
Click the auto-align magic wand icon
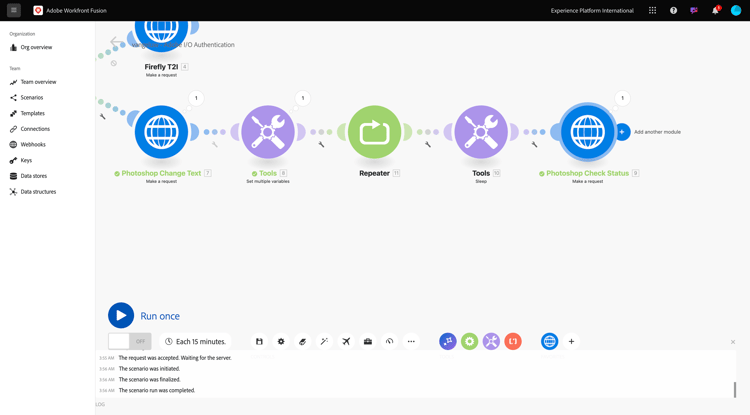coord(324,341)
